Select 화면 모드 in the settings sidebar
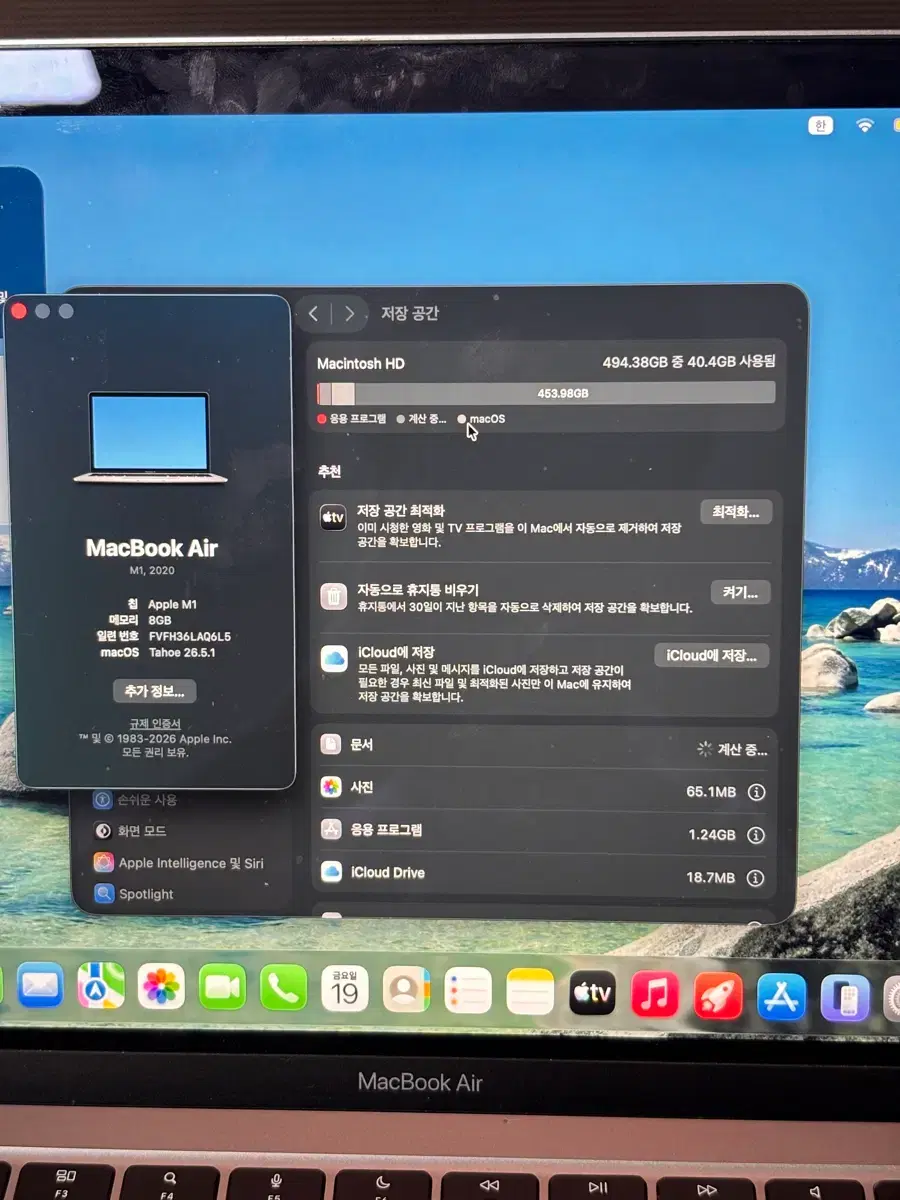Image resolution: width=900 pixels, height=1200 pixels. (x=130, y=830)
